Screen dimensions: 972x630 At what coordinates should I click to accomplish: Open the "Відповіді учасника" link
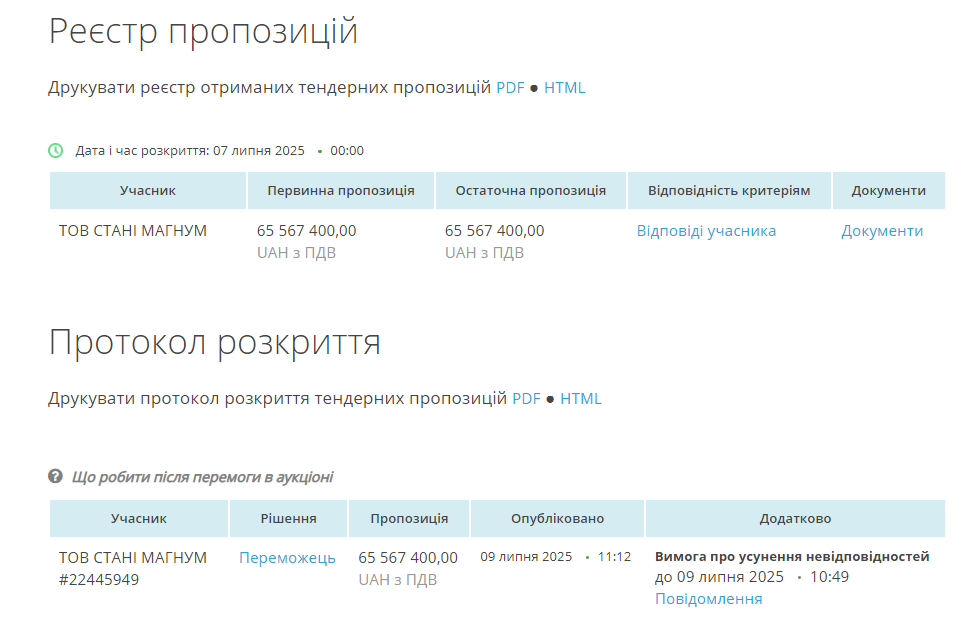(706, 231)
